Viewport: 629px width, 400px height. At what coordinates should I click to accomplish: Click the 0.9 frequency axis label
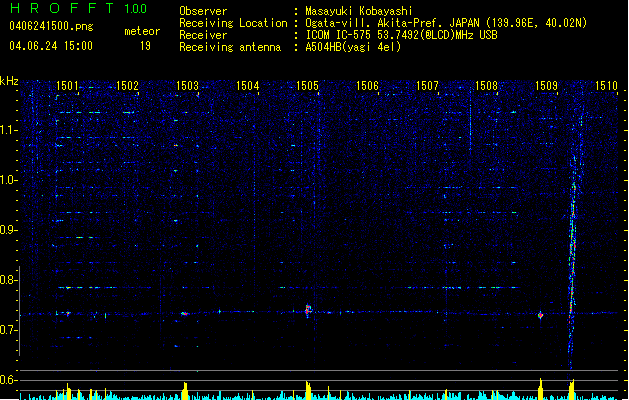(x=8, y=230)
